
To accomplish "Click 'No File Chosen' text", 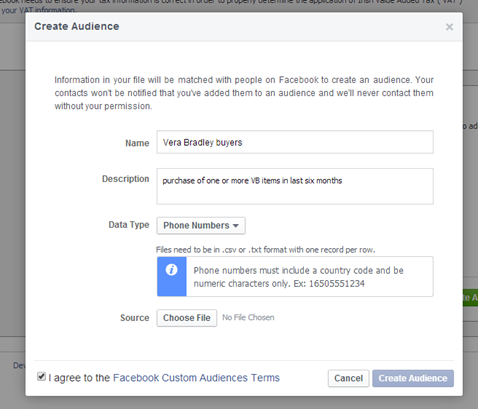I will point(248,317).
